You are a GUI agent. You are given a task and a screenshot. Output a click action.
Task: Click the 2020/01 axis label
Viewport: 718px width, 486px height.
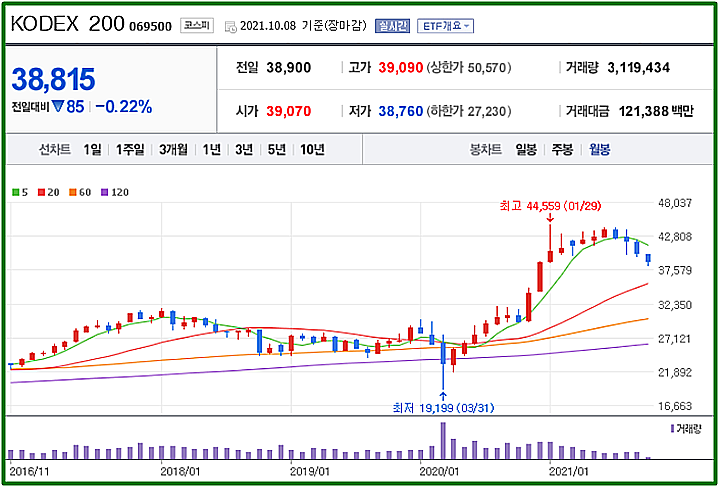click(438, 470)
